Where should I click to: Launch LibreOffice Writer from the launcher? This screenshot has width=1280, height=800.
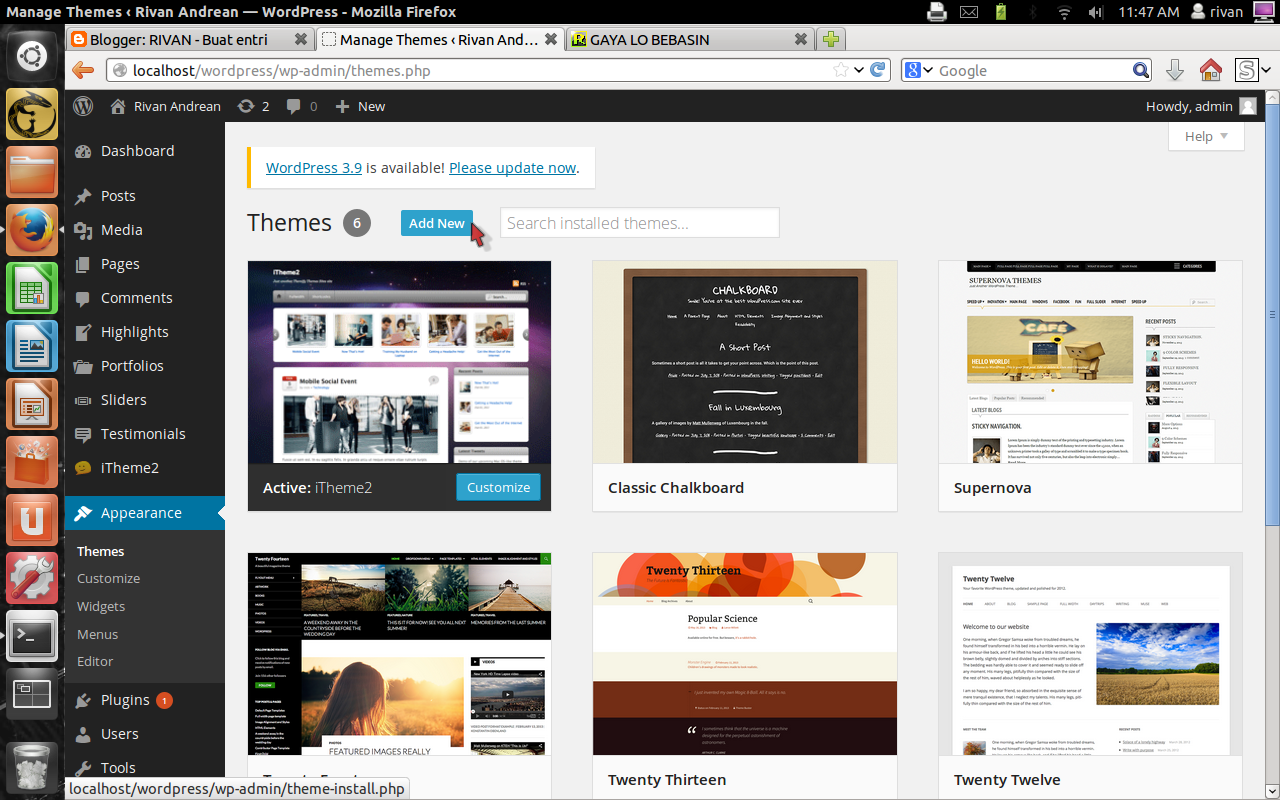pyautogui.click(x=32, y=347)
